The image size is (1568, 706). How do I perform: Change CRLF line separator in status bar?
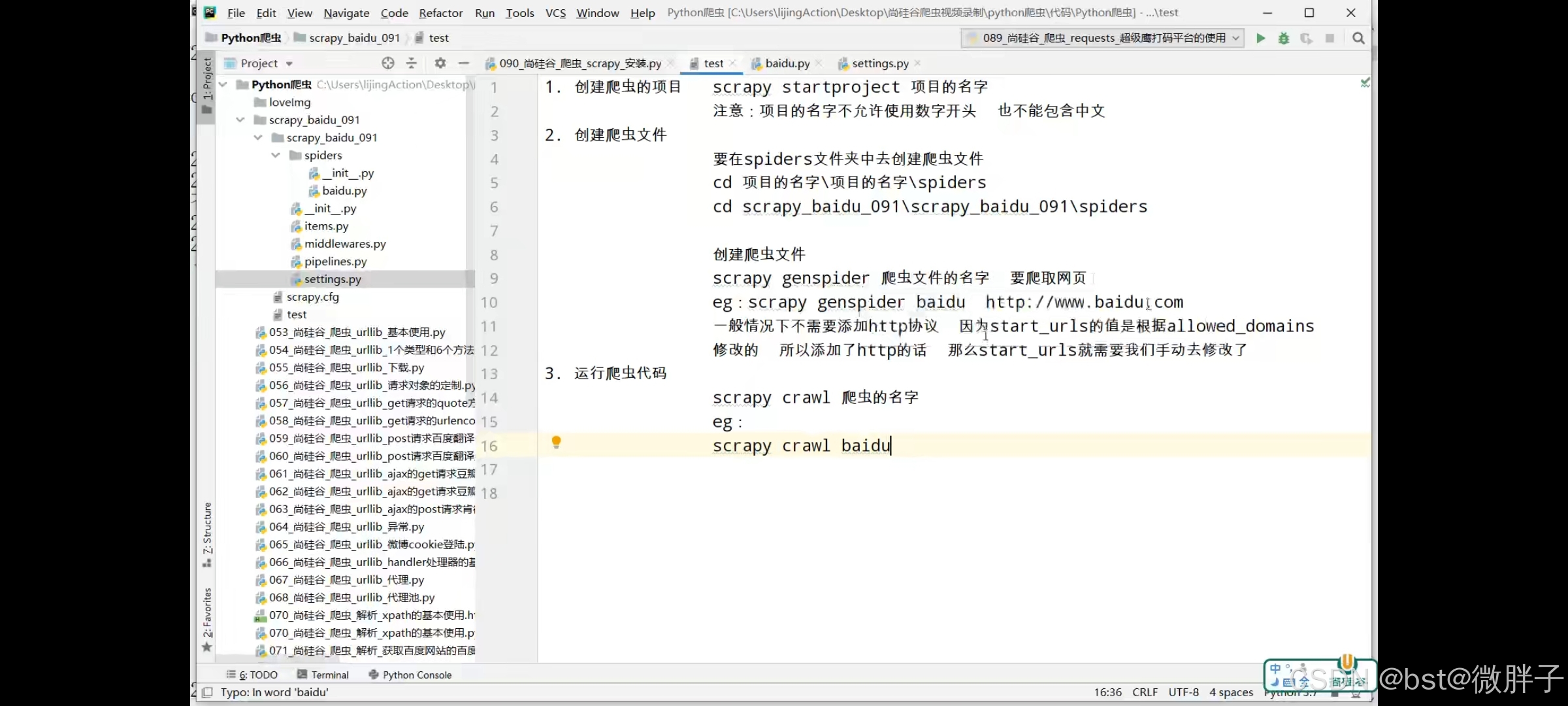coord(1145,692)
